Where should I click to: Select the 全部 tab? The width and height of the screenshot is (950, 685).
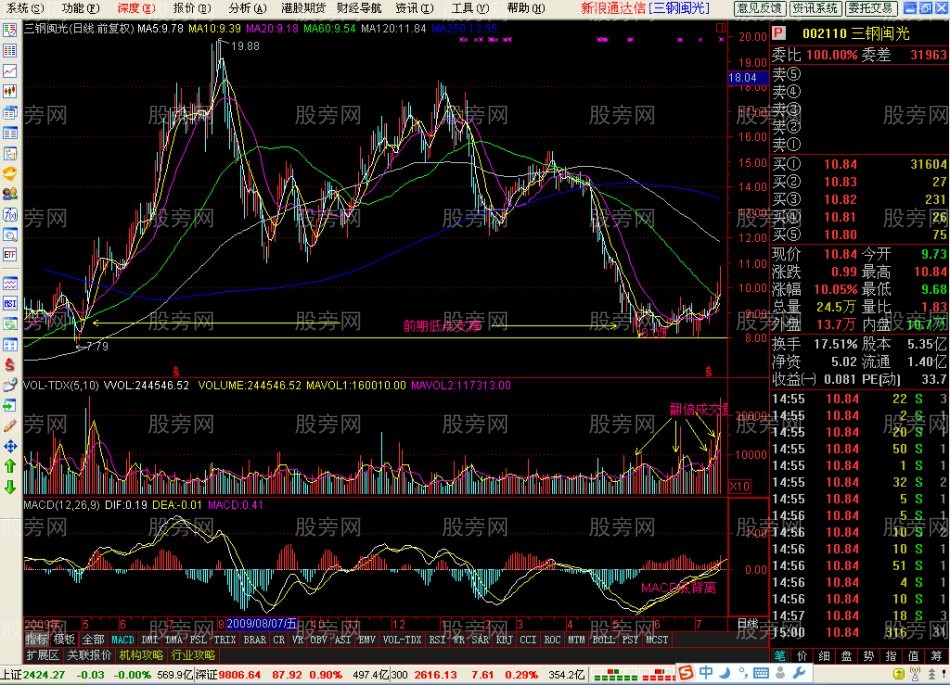click(x=93, y=640)
